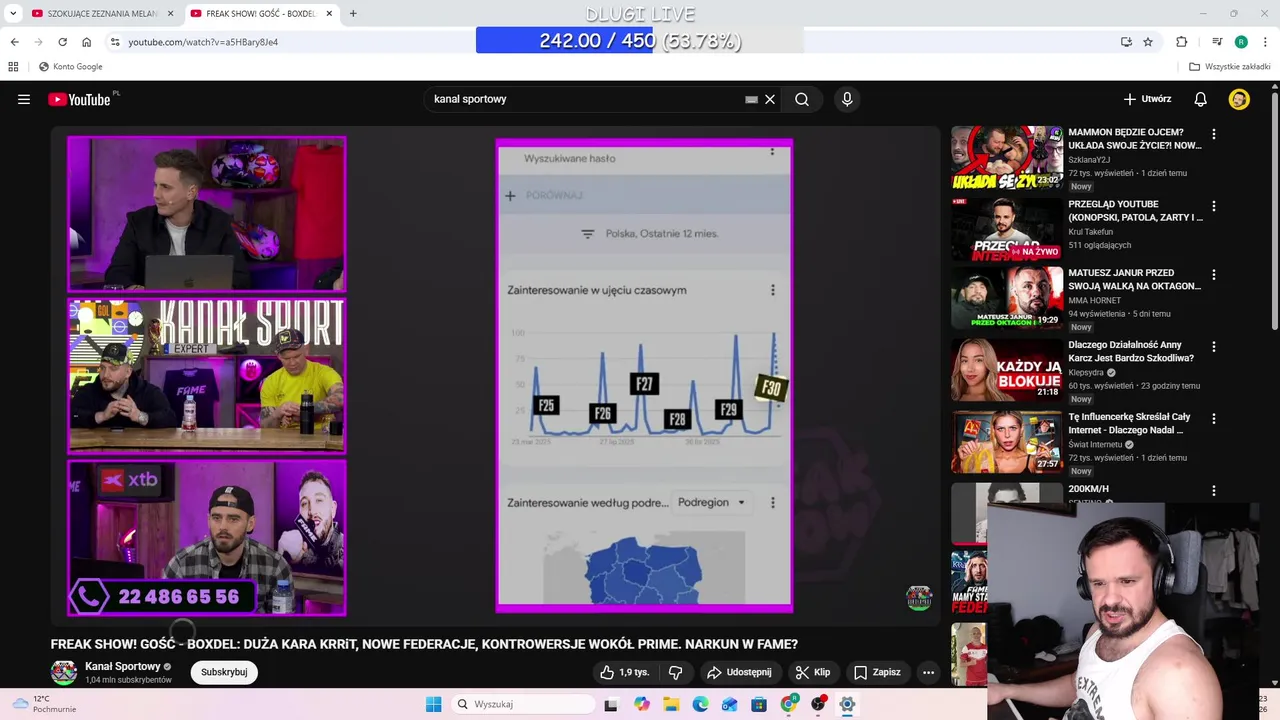
Task: Create a clip with Klip button
Action: coord(813,672)
